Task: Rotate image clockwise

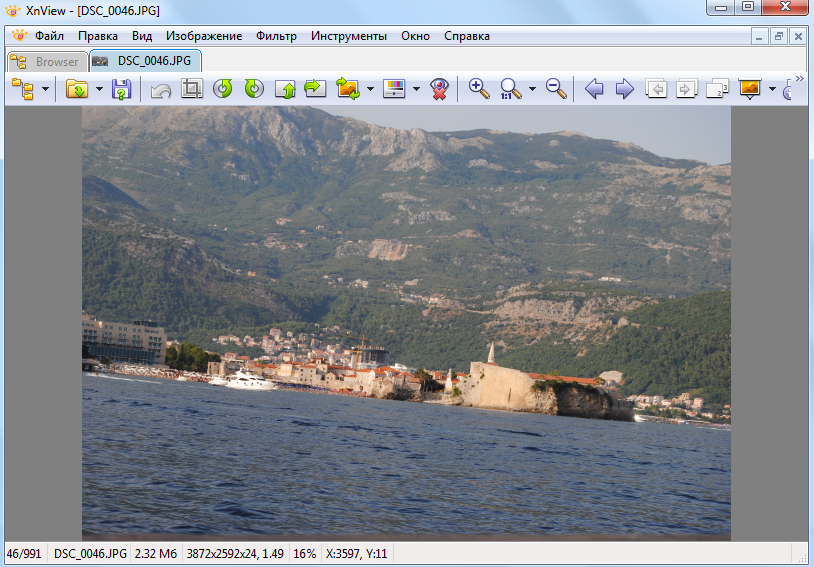Action: 254,89
